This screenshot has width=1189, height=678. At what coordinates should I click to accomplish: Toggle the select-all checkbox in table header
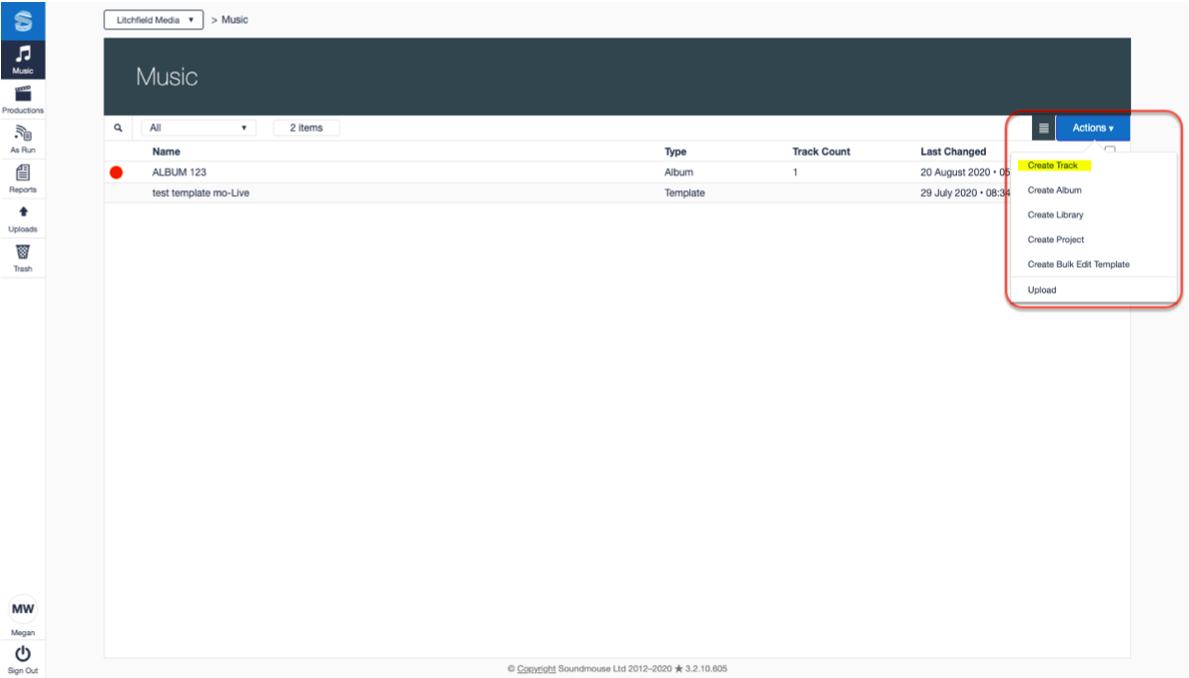click(1110, 150)
